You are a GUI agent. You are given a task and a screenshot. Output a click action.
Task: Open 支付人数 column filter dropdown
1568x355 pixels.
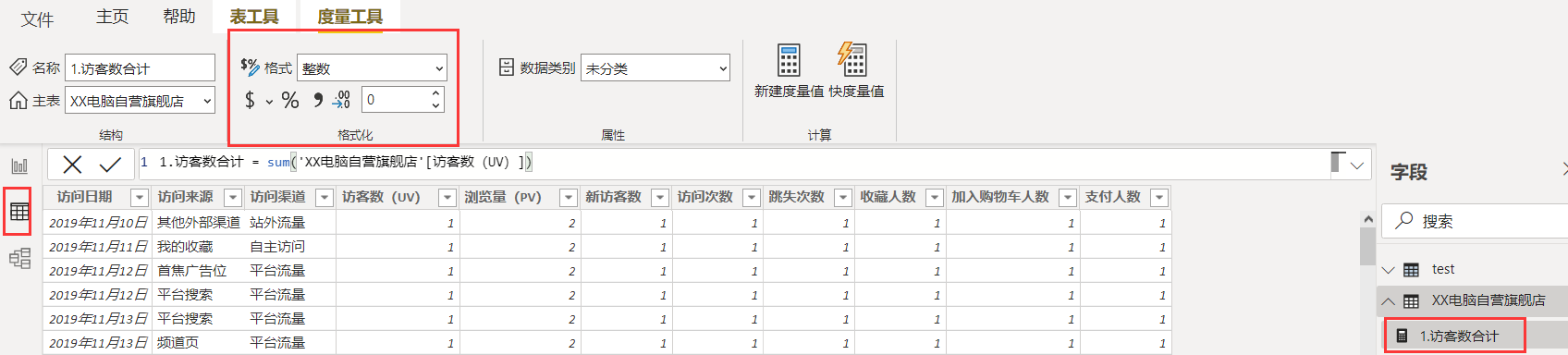pos(1159,197)
